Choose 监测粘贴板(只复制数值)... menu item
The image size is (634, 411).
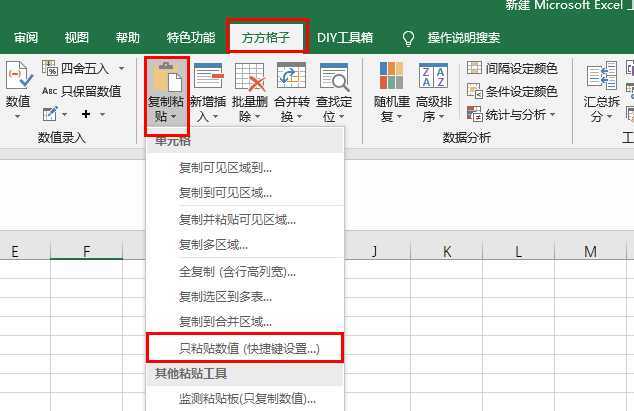(x=245, y=399)
